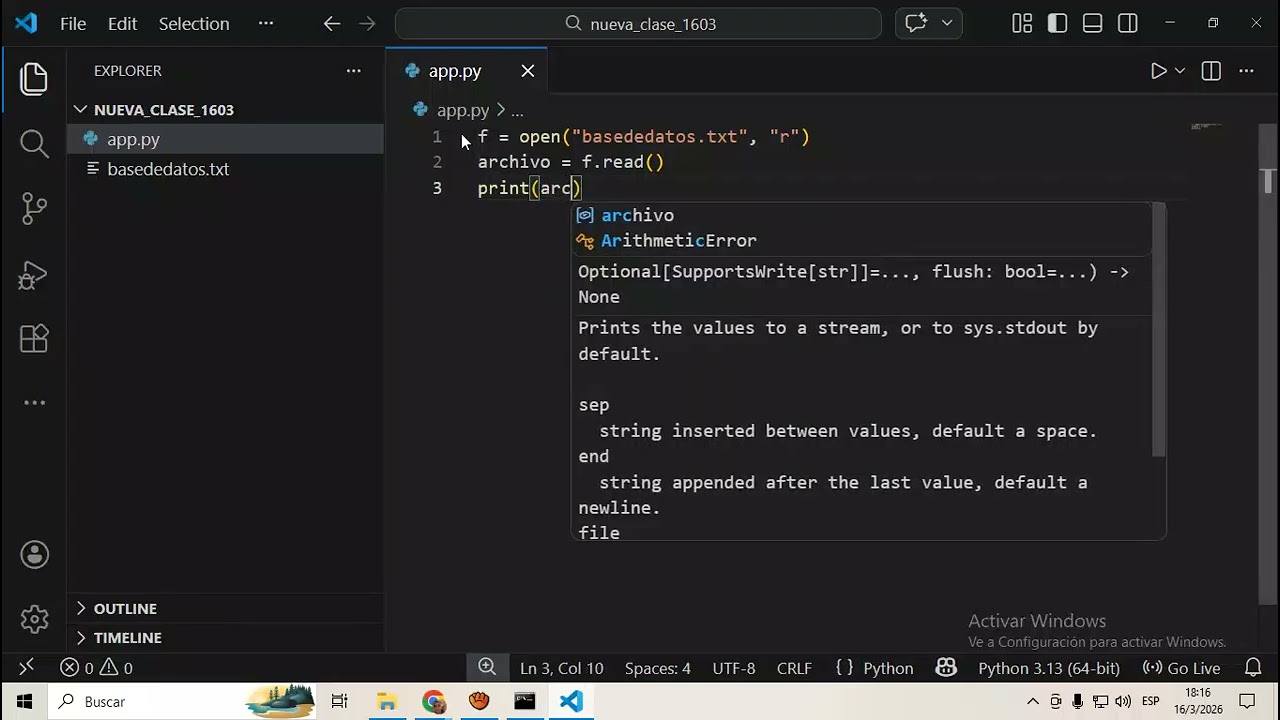Change line endings via CRLF
Image resolution: width=1280 pixels, height=720 pixels.
[x=794, y=668]
